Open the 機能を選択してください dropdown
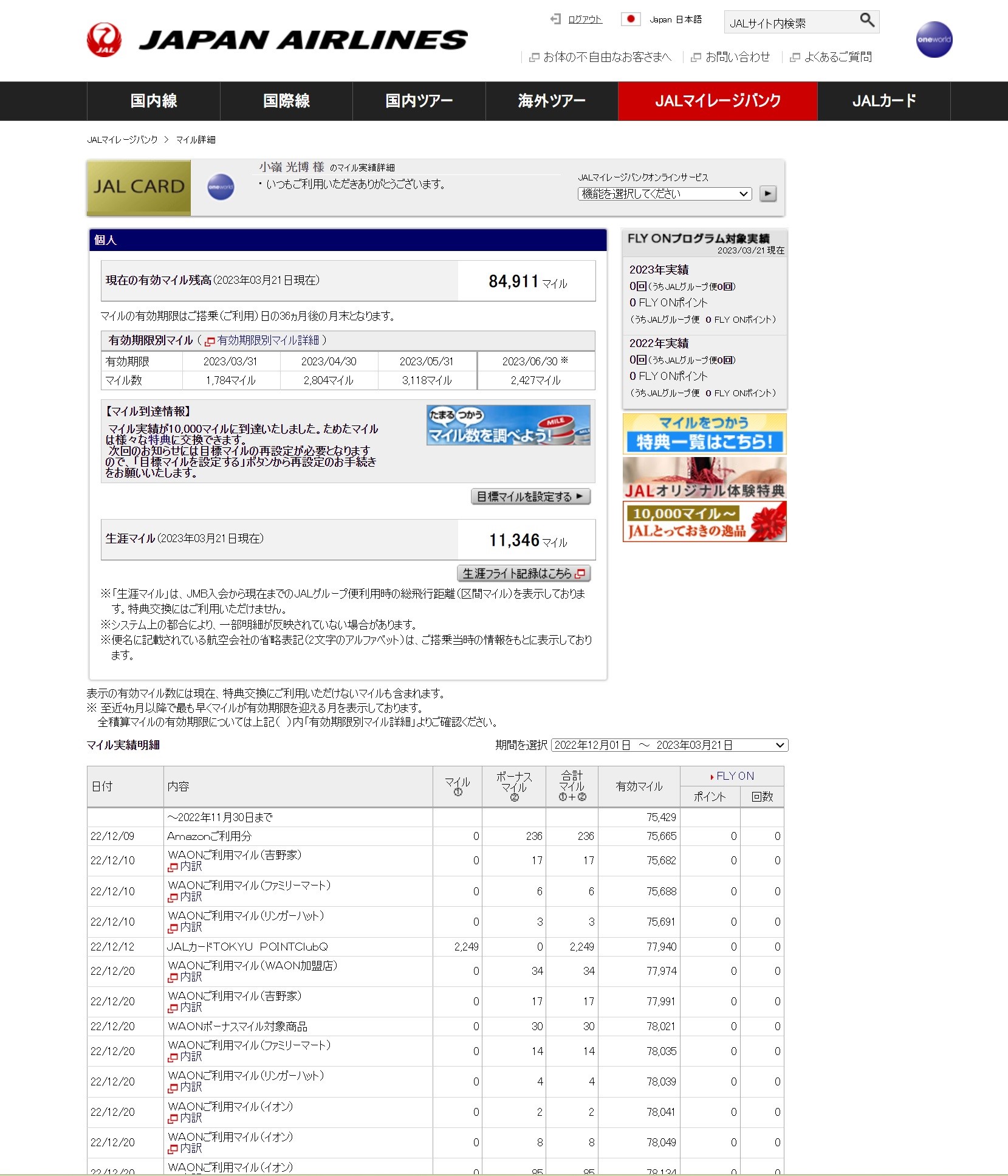 pyautogui.click(x=665, y=194)
